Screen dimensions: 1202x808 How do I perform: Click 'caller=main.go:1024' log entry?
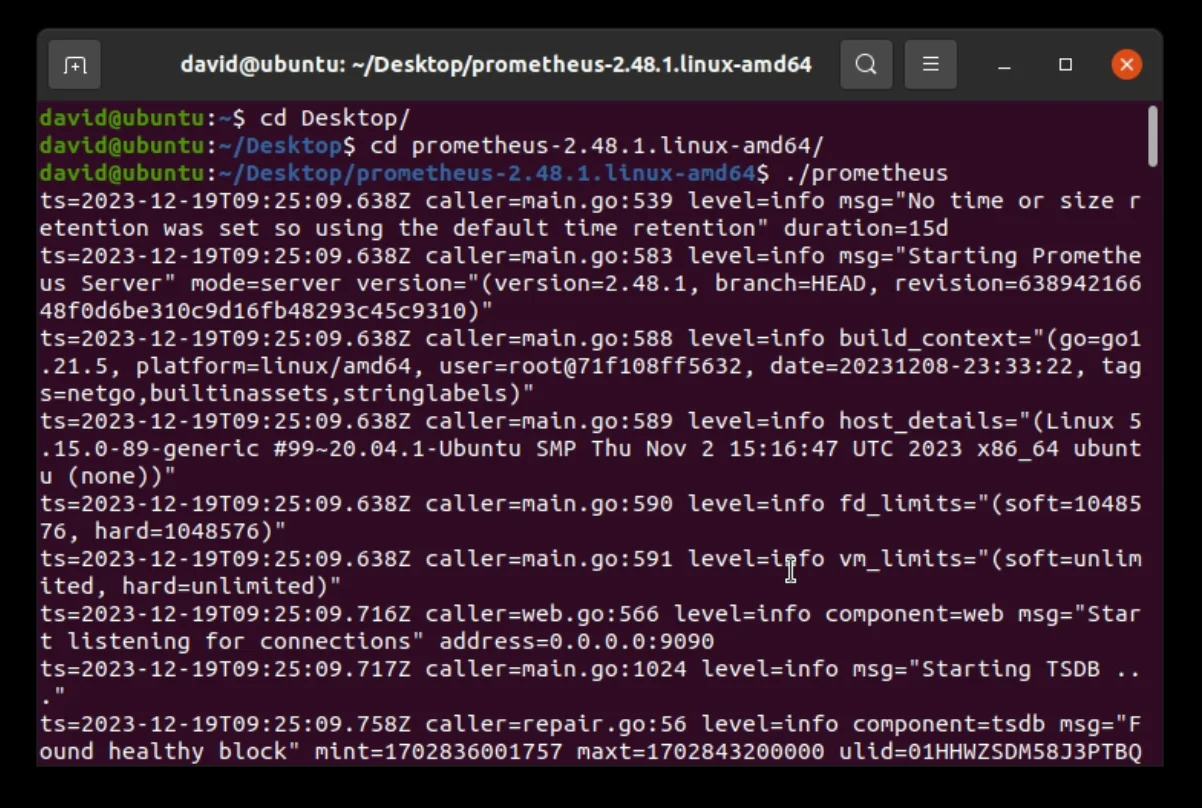tap(556, 668)
